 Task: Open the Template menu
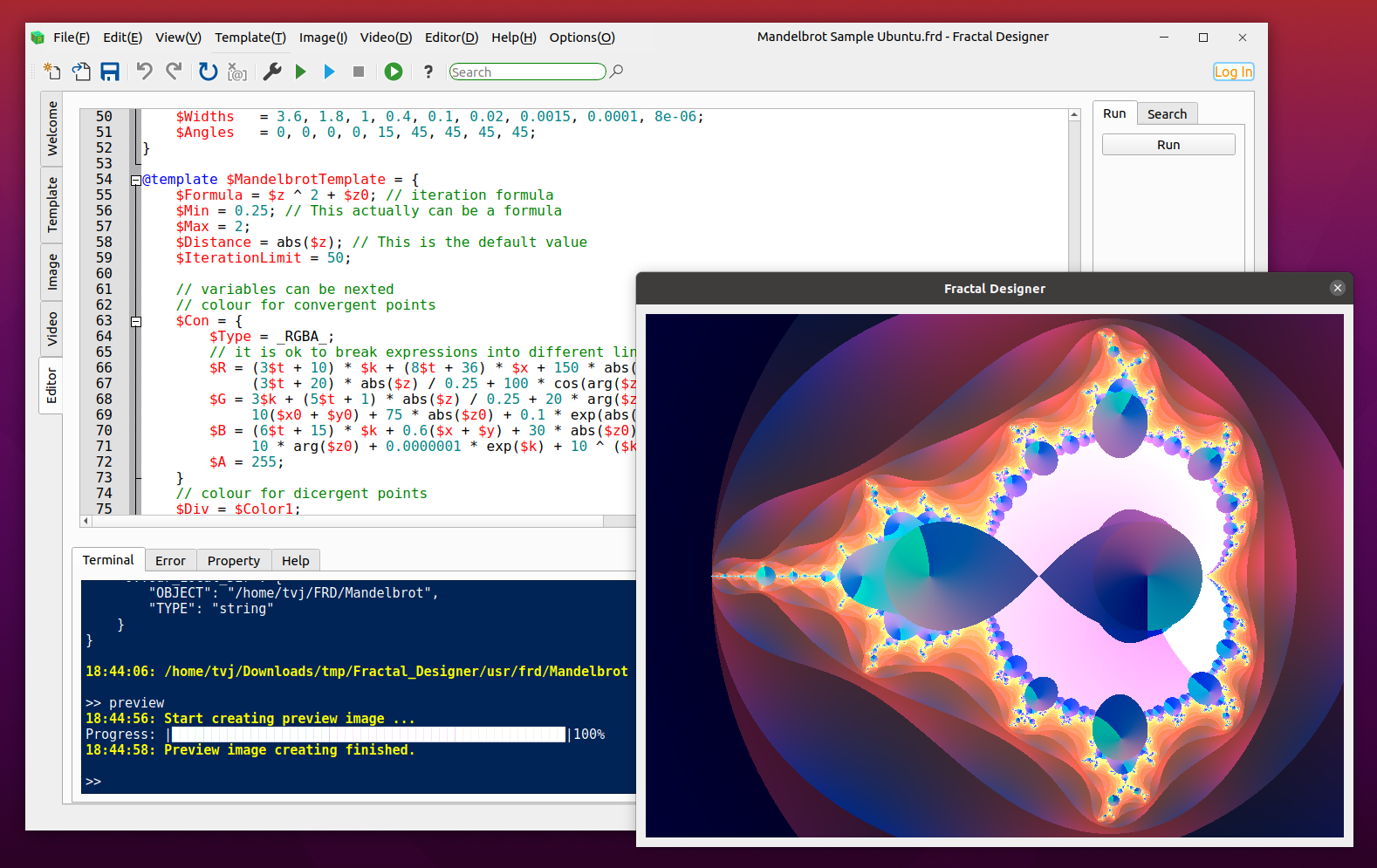(250, 38)
